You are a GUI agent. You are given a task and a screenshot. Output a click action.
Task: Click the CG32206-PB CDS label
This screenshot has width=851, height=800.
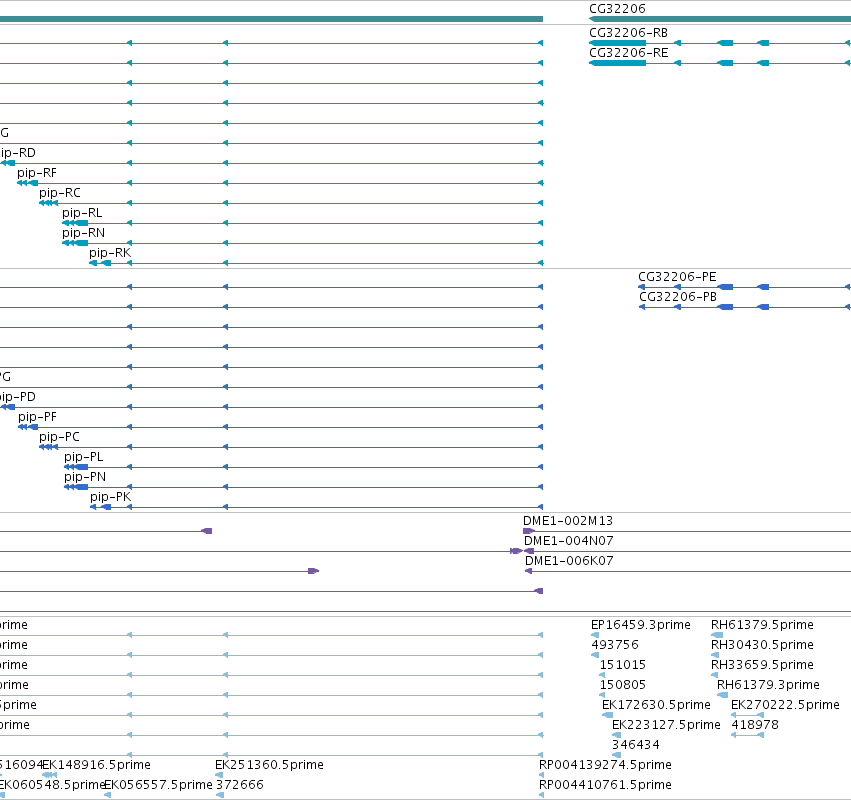pyautogui.click(x=678, y=297)
